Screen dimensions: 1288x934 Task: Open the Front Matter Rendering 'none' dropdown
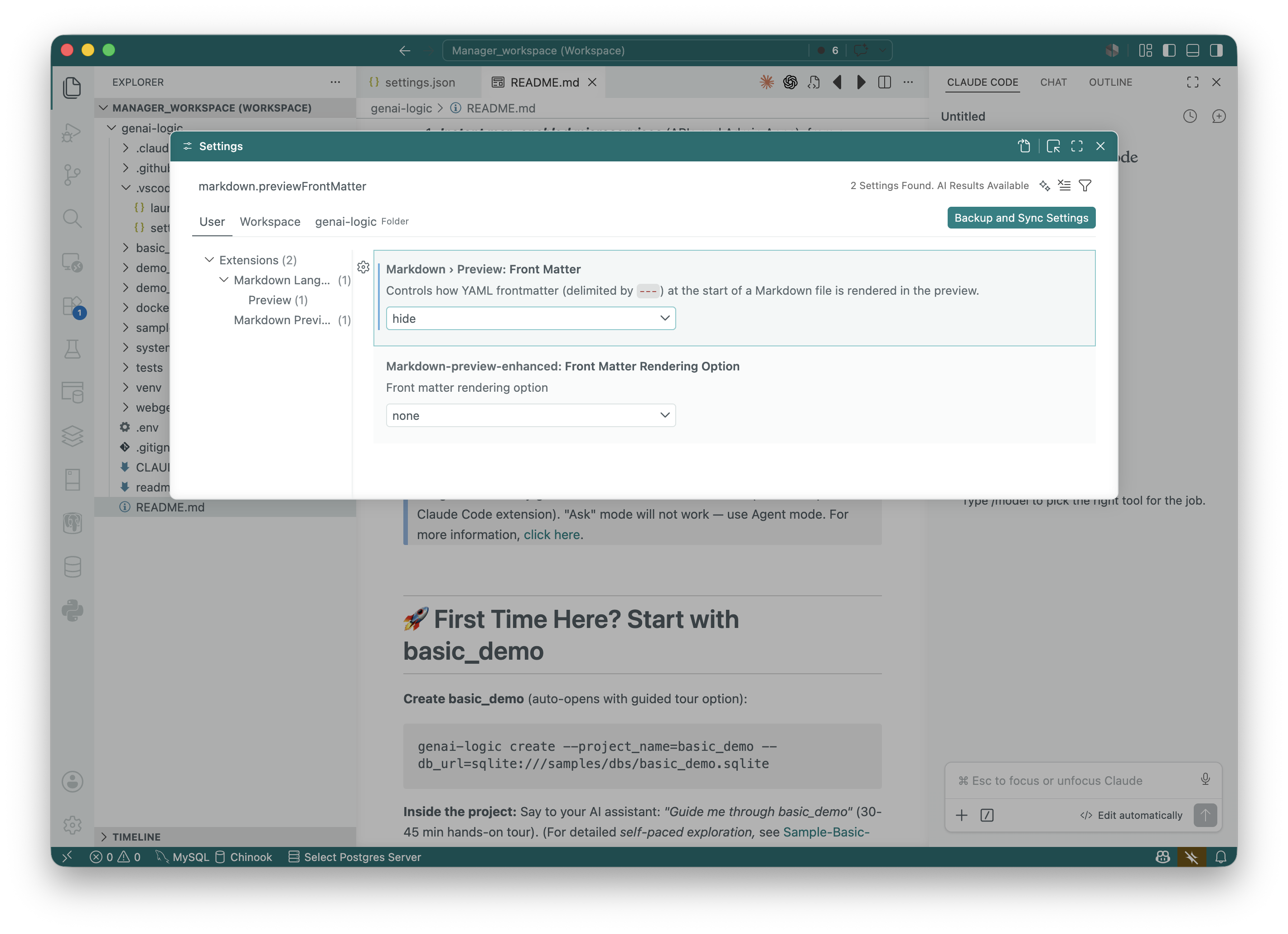(530, 415)
